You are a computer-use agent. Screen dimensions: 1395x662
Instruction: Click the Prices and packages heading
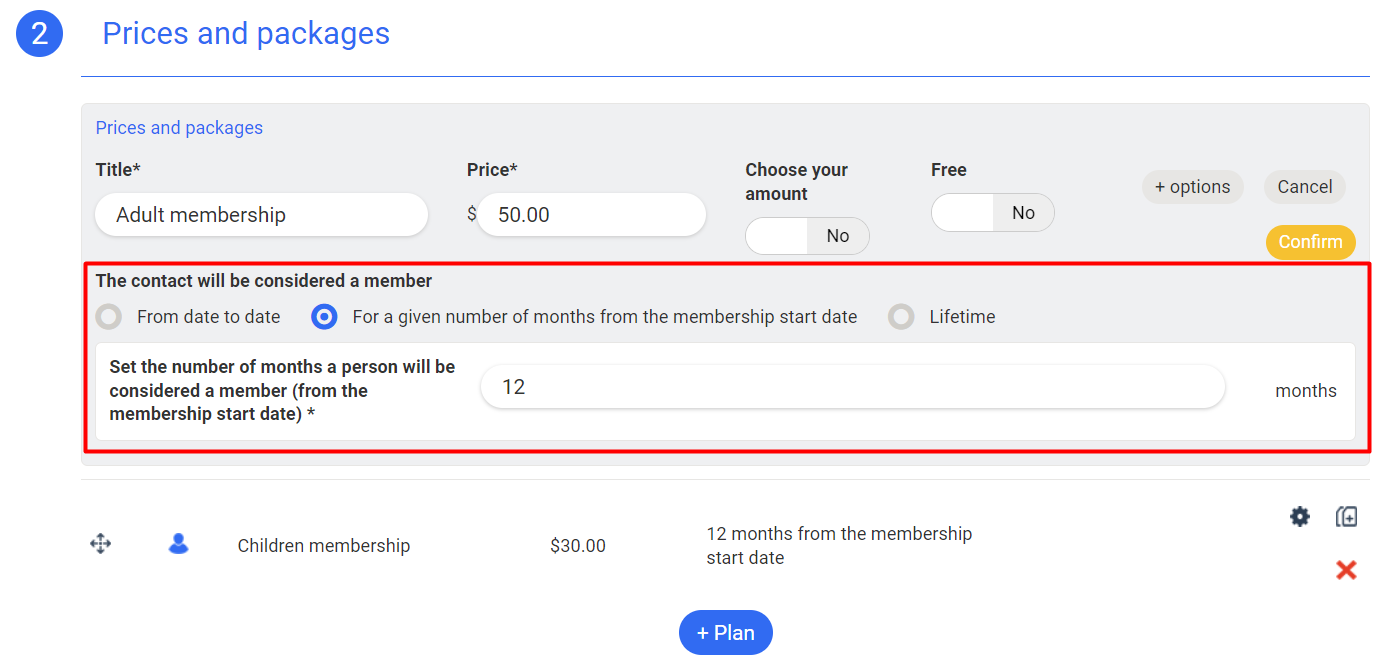click(246, 34)
